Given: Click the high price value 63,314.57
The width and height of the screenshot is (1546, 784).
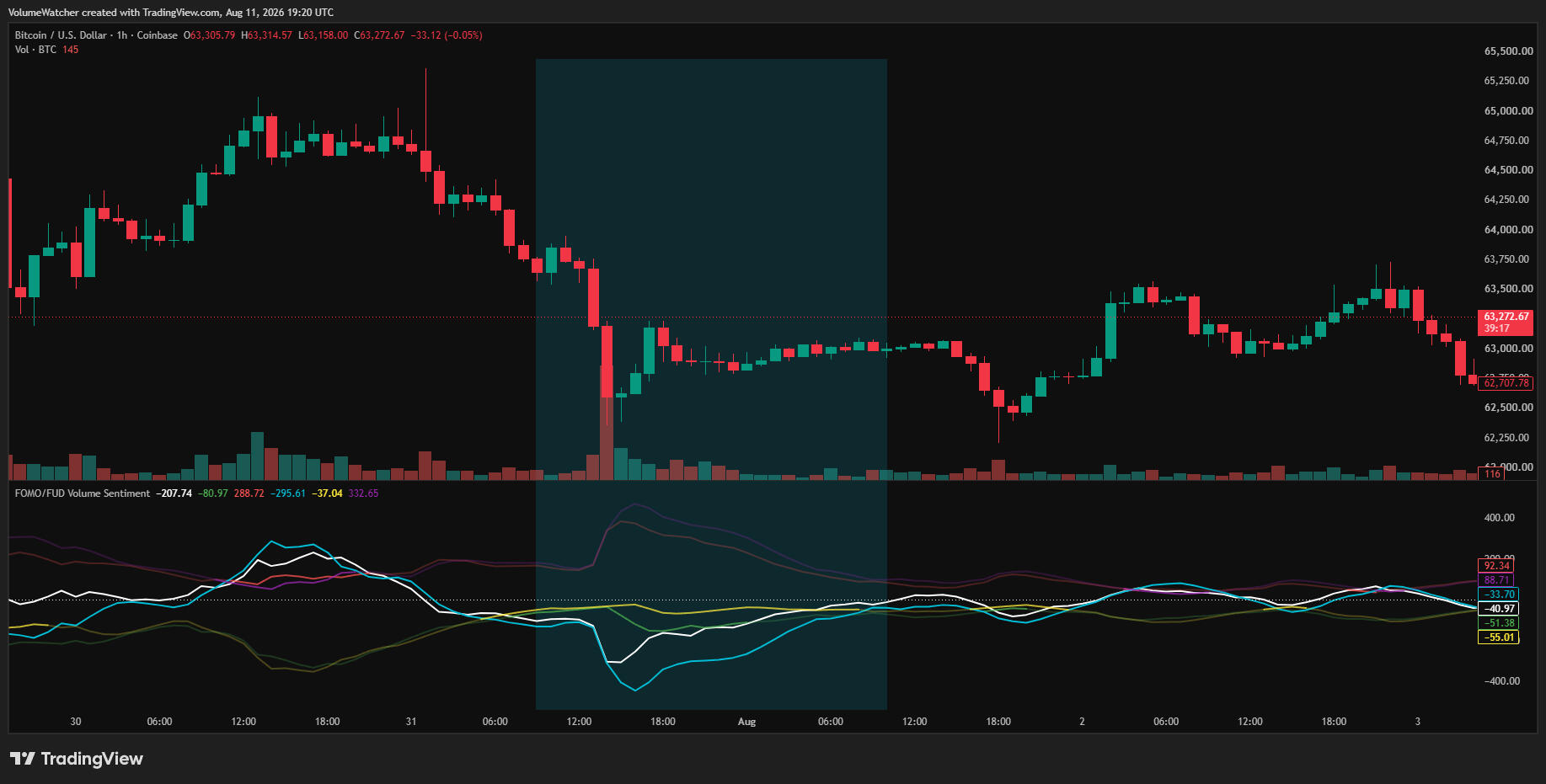Looking at the screenshot, I should (x=270, y=35).
